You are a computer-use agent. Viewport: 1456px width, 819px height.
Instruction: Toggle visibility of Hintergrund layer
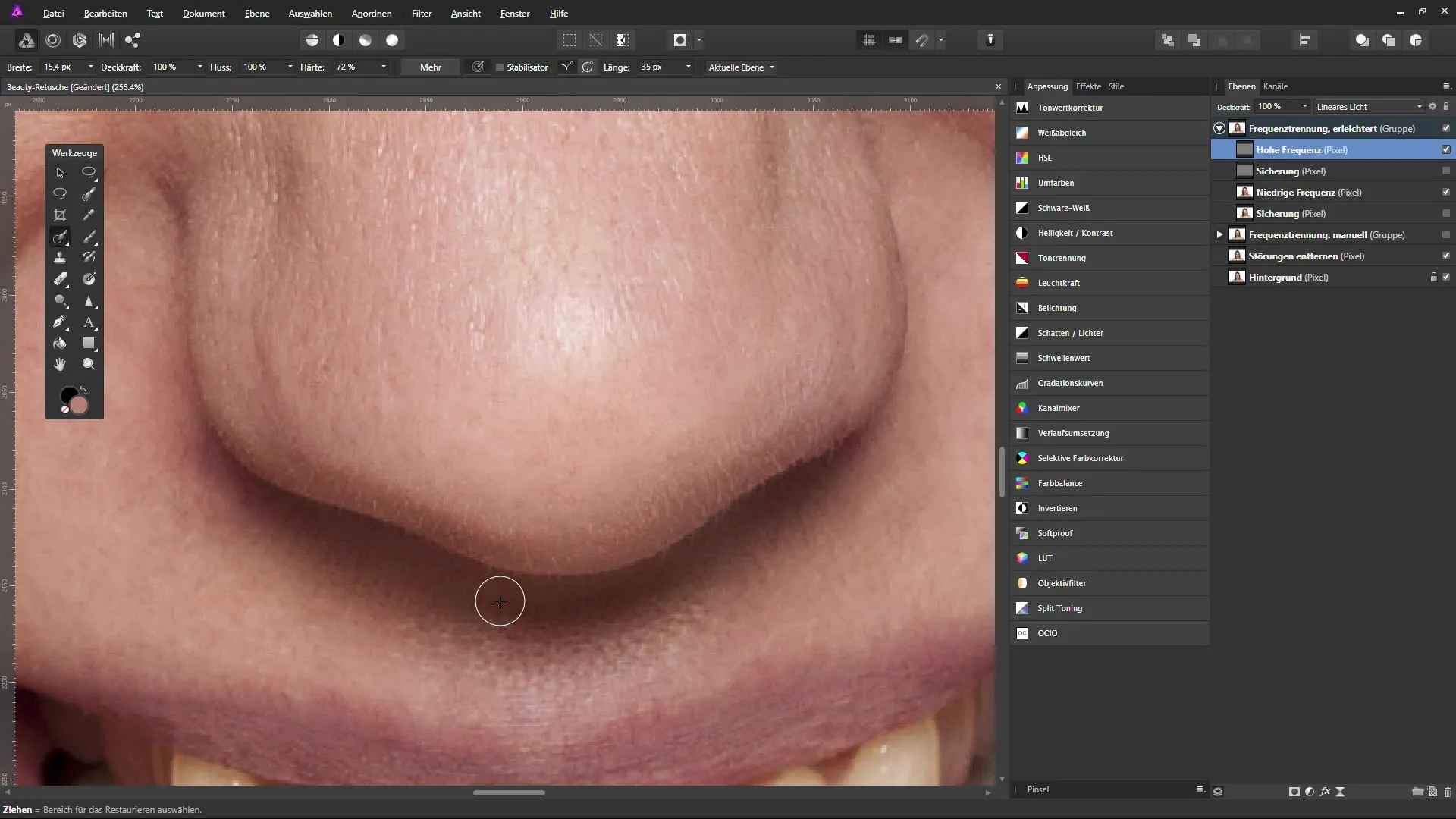point(1446,278)
